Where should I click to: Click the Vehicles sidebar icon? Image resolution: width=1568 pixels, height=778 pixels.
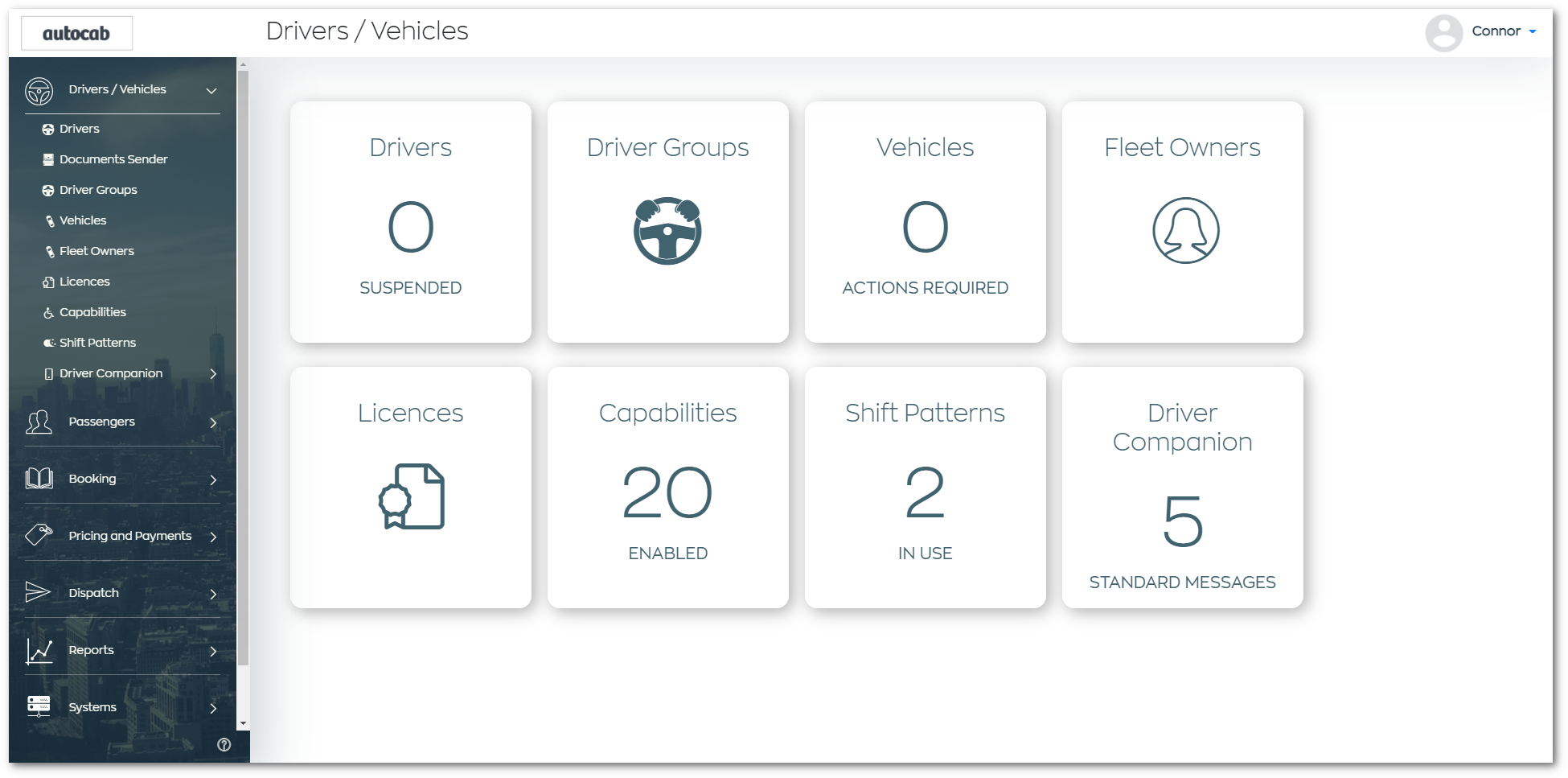[x=50, y=220]
